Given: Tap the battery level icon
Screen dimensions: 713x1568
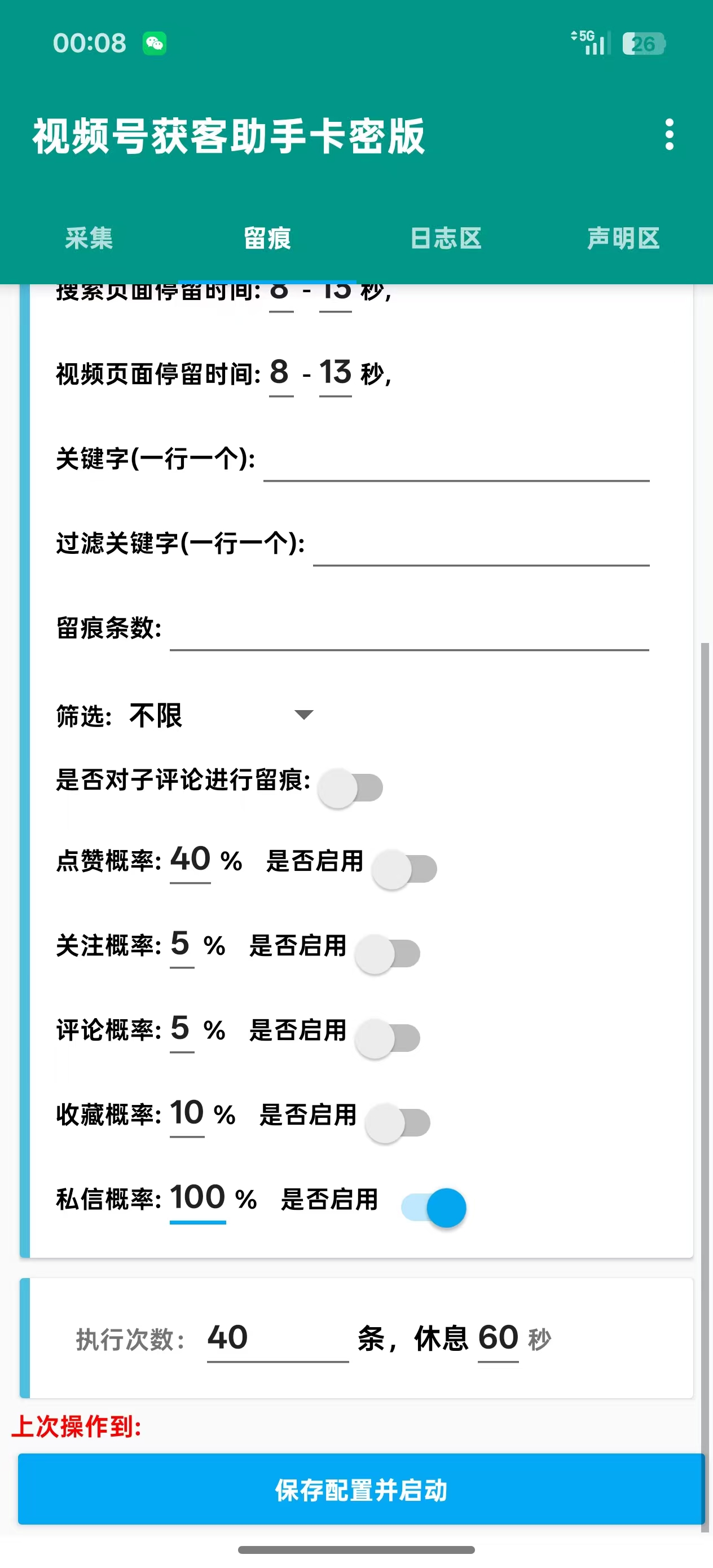Looking at the screenshot, I should coord(644,44).
